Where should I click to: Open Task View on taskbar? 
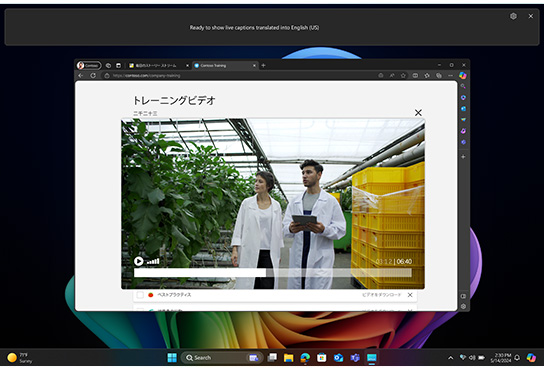point(272,358)
